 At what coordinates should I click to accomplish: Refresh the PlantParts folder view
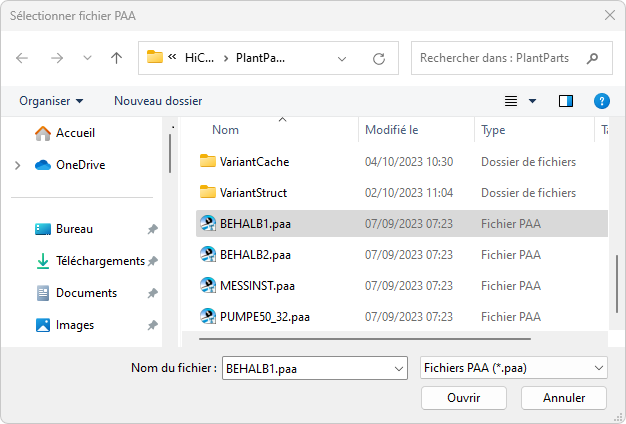tap(379, 58)
